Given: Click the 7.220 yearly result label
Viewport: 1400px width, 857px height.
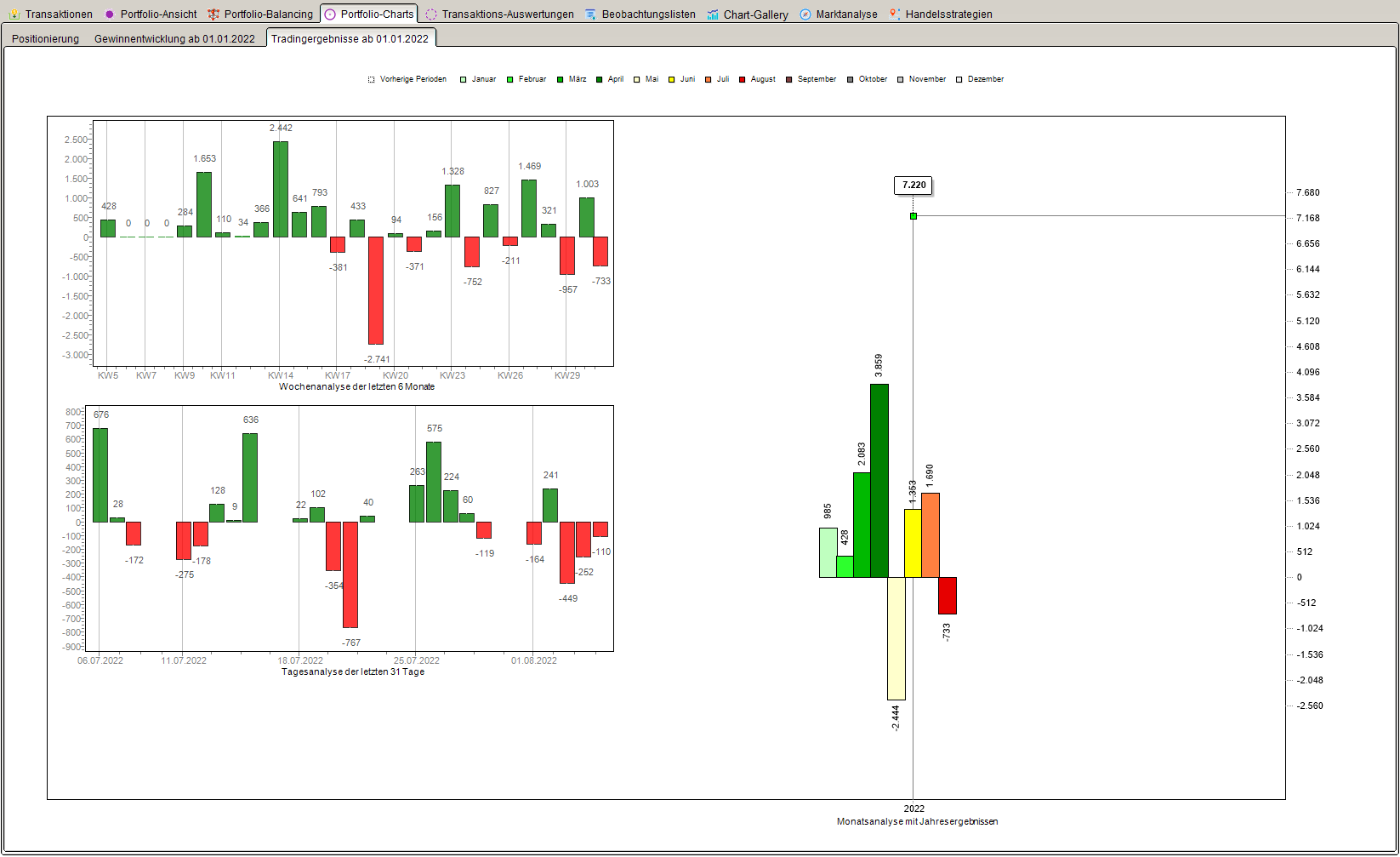Looking at the screenshot, I should (x=914, y=186).
